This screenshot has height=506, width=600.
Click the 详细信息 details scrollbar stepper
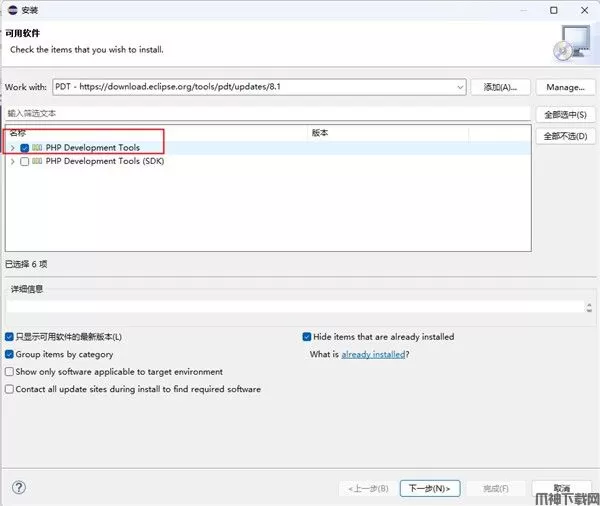(x=589, y=307)
